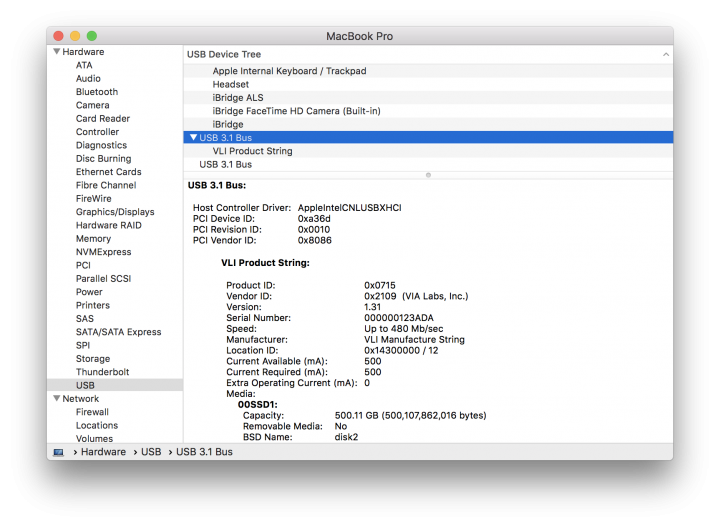720x527 pixels.
Task: Click the PCI Device ID value 0xa36d
Action: (314, 219)
